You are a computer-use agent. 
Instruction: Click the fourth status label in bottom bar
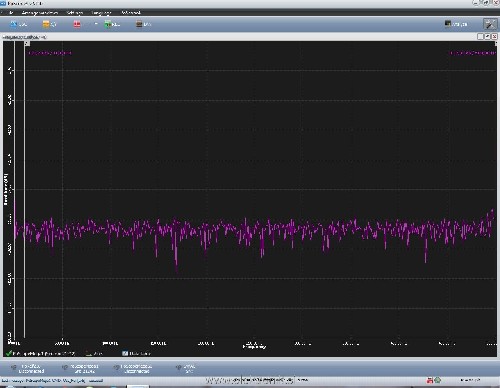coord(189,368)
